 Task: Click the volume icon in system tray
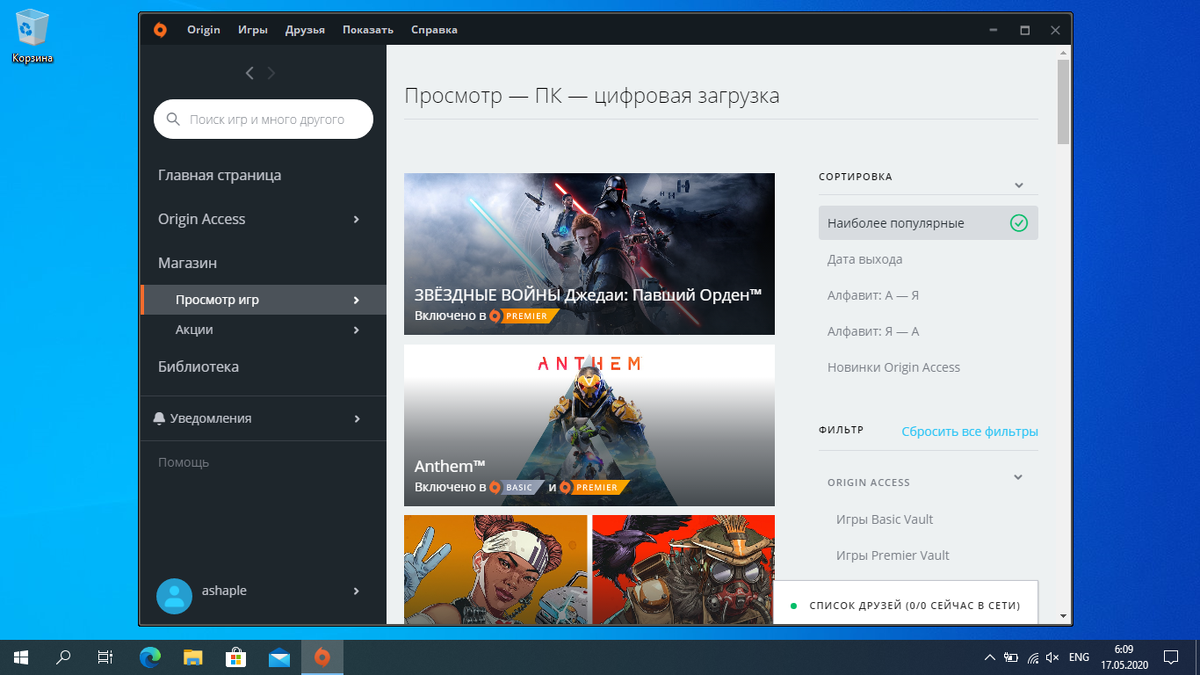1052,657
